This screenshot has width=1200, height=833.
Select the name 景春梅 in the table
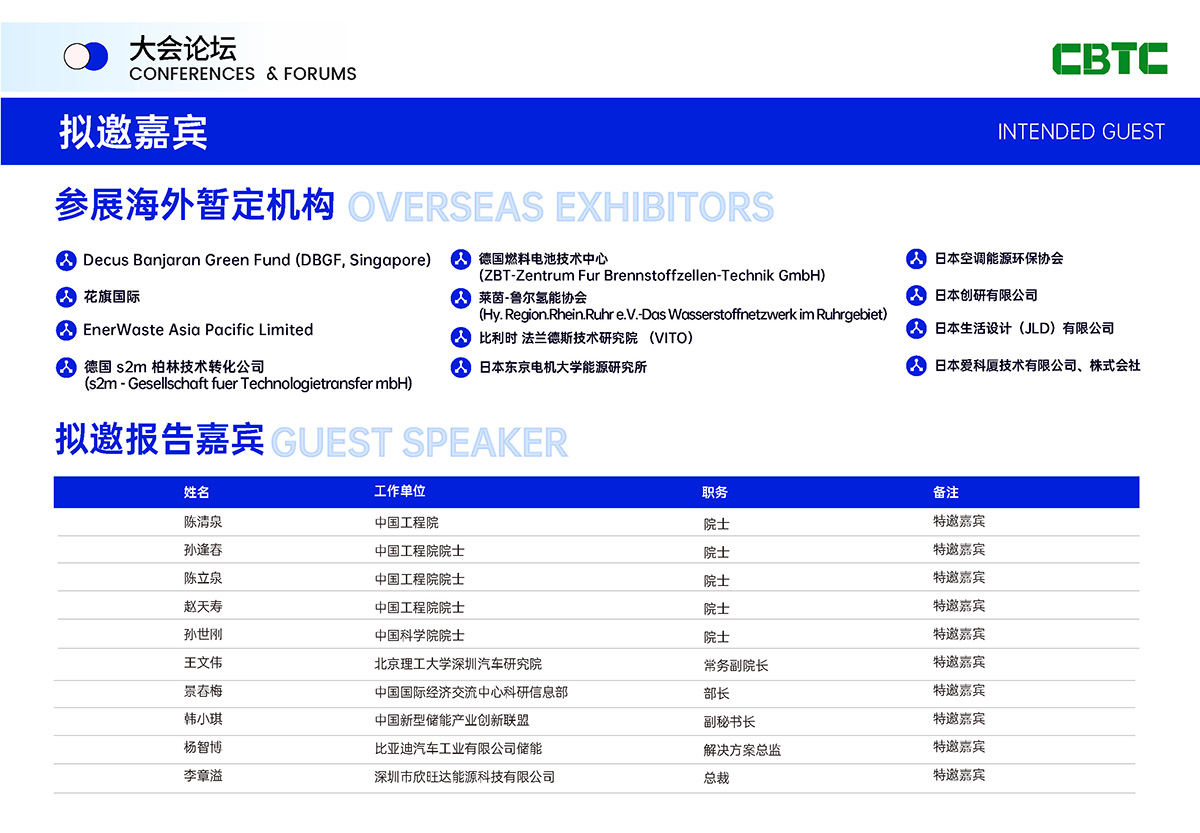point(203,692)
